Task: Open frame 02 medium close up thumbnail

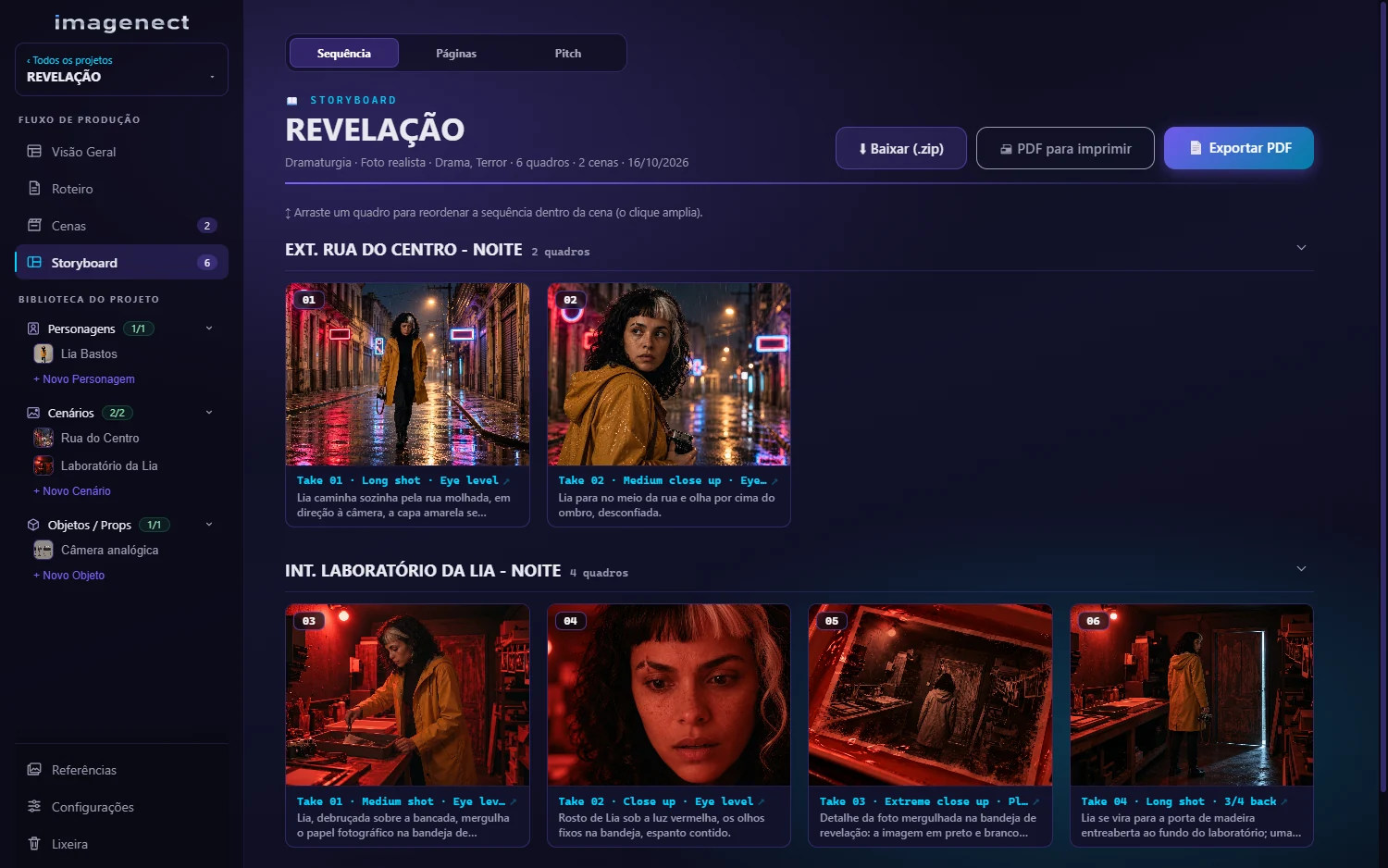Action: [669, 375]
